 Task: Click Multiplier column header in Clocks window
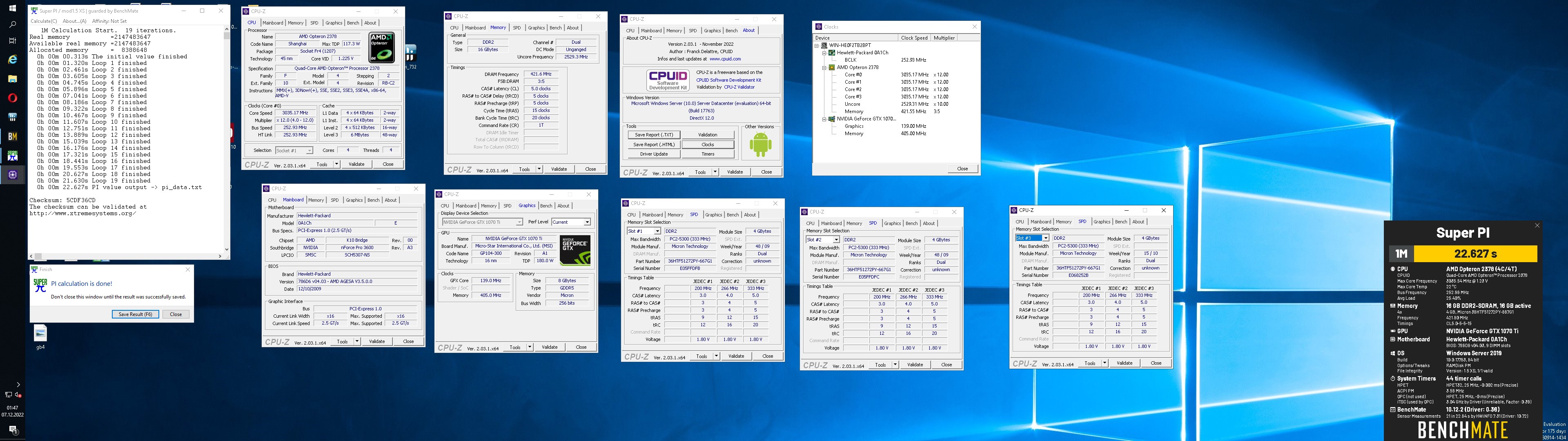(944, 38)
